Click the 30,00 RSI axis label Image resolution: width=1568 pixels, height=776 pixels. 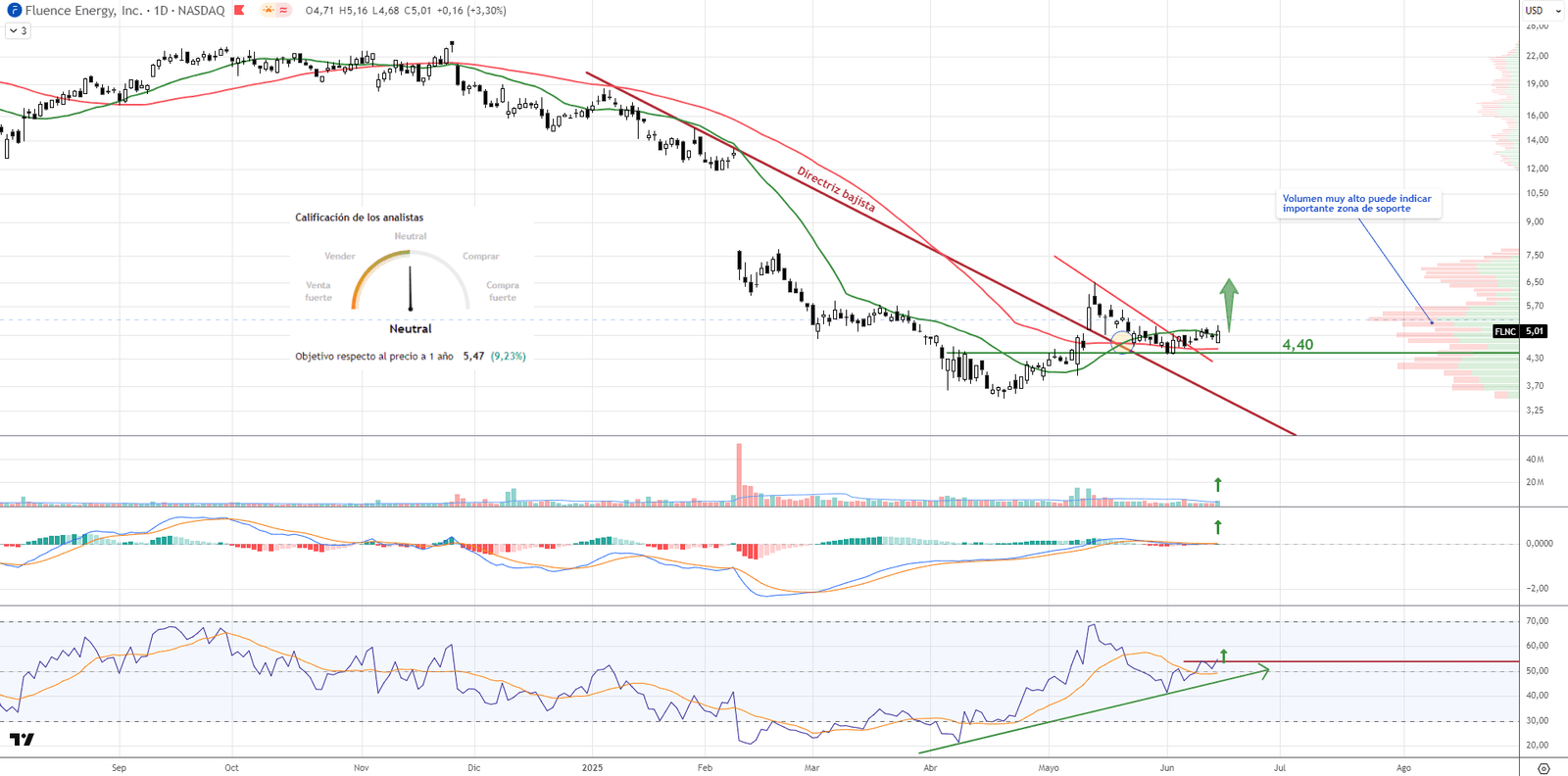1538,720
